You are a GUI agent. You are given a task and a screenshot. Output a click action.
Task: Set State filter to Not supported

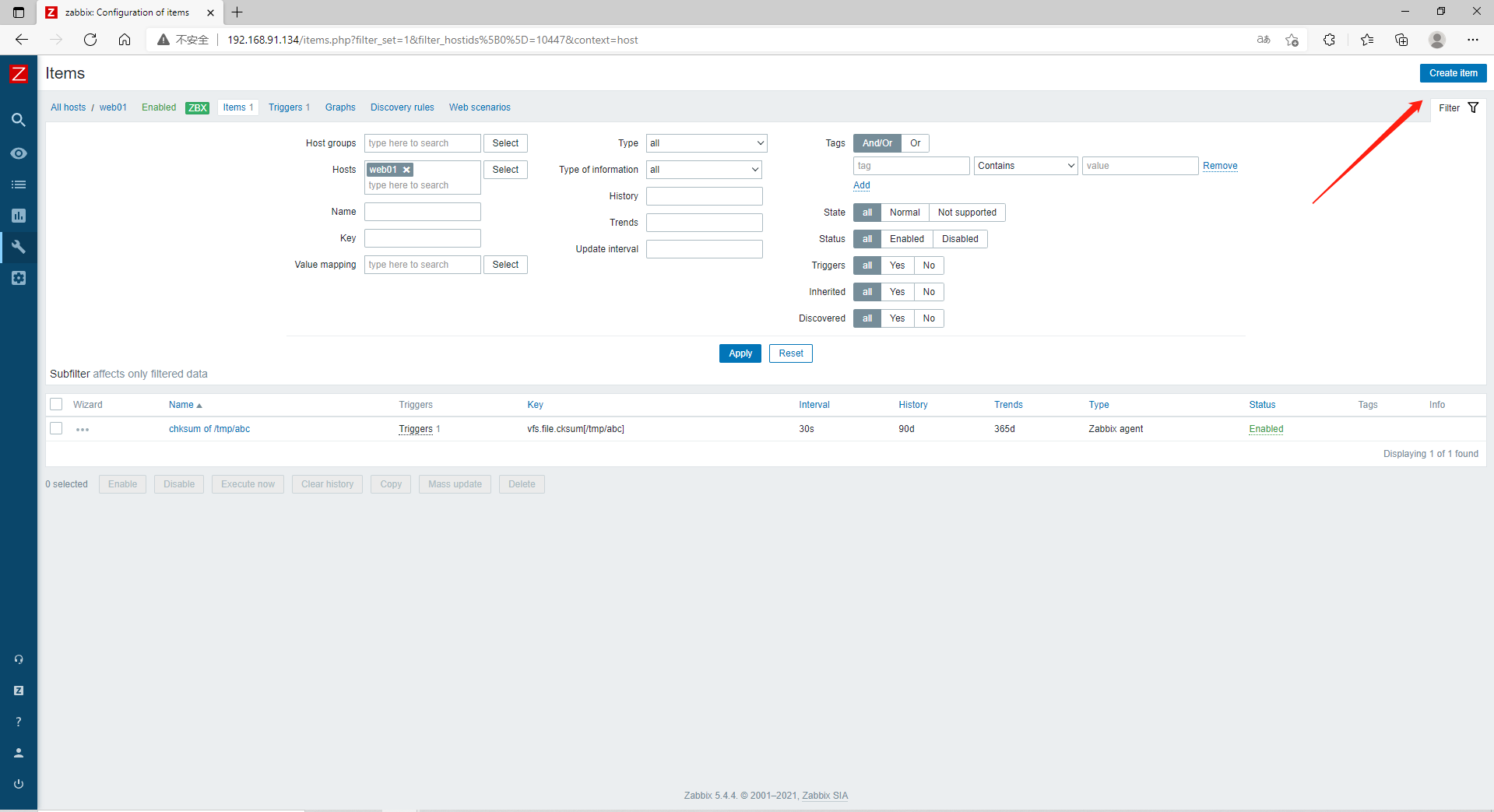[967, 213]
